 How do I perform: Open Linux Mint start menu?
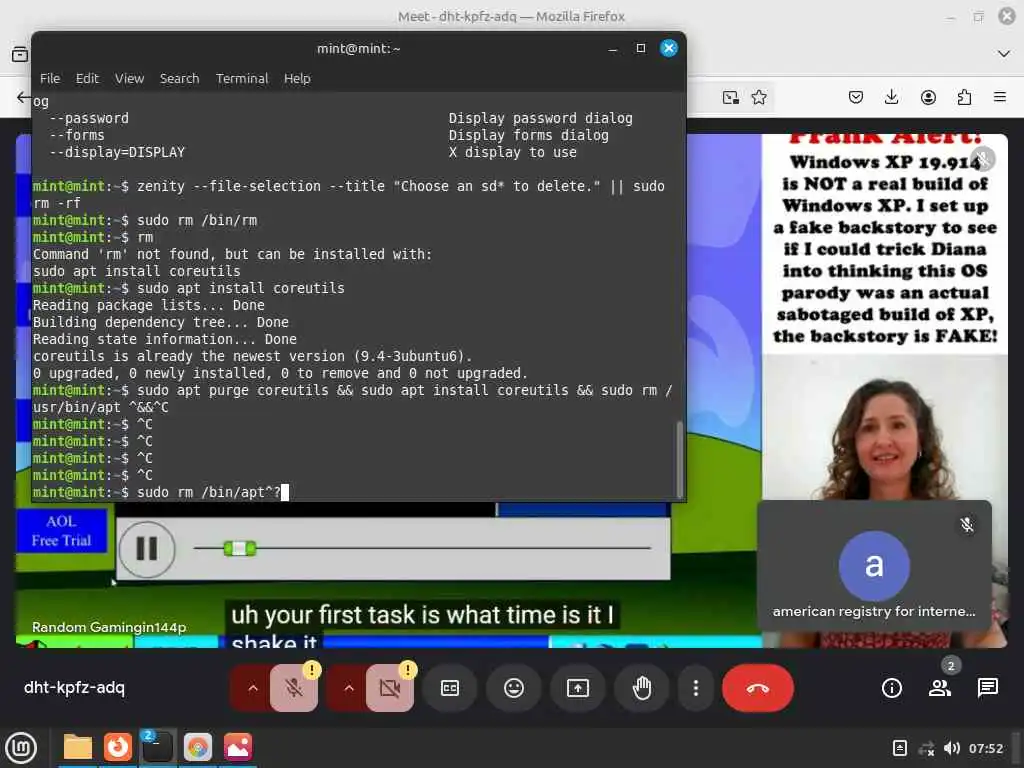click(21, 747)
